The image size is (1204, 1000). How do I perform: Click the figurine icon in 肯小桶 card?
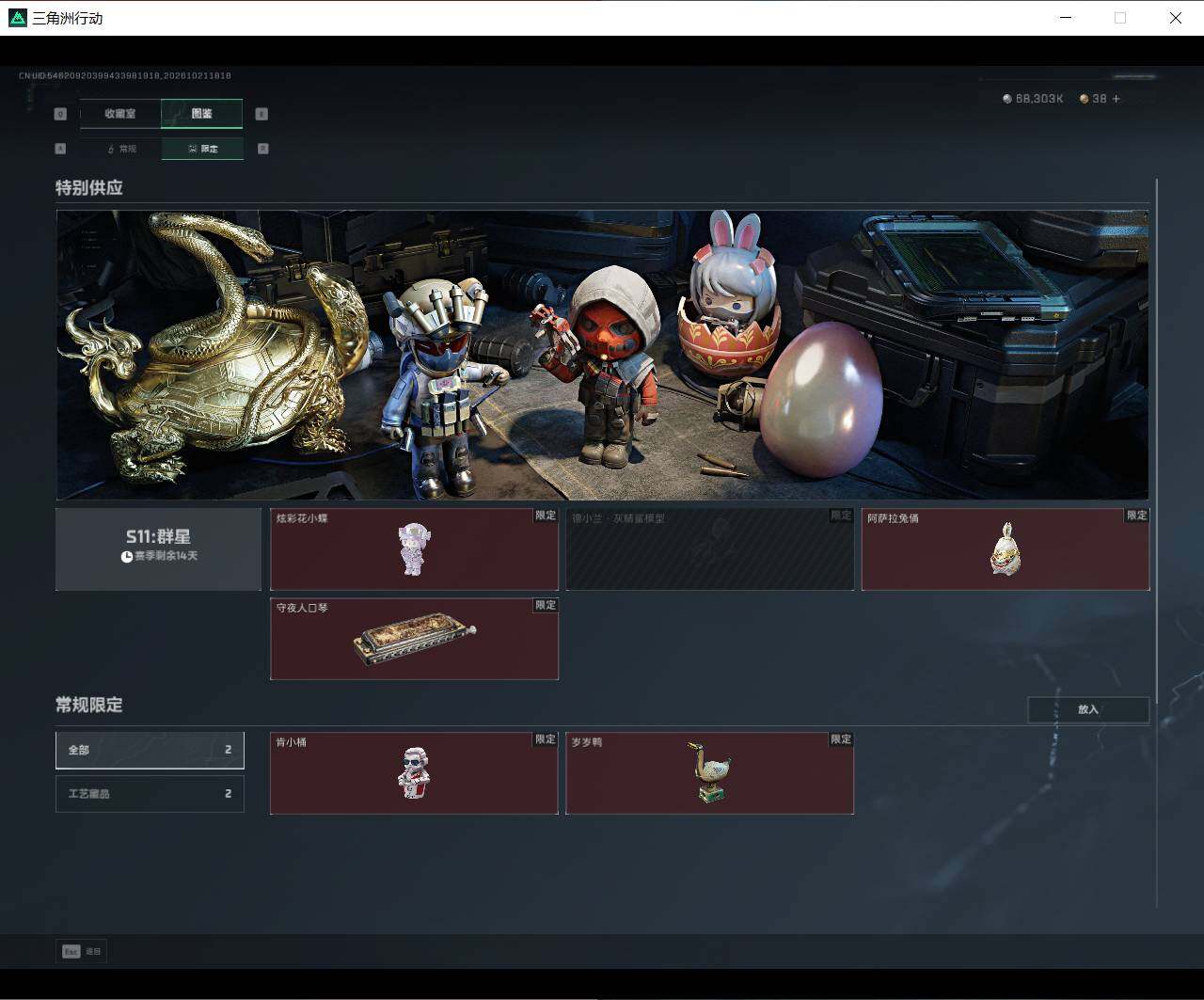(414, 773)
